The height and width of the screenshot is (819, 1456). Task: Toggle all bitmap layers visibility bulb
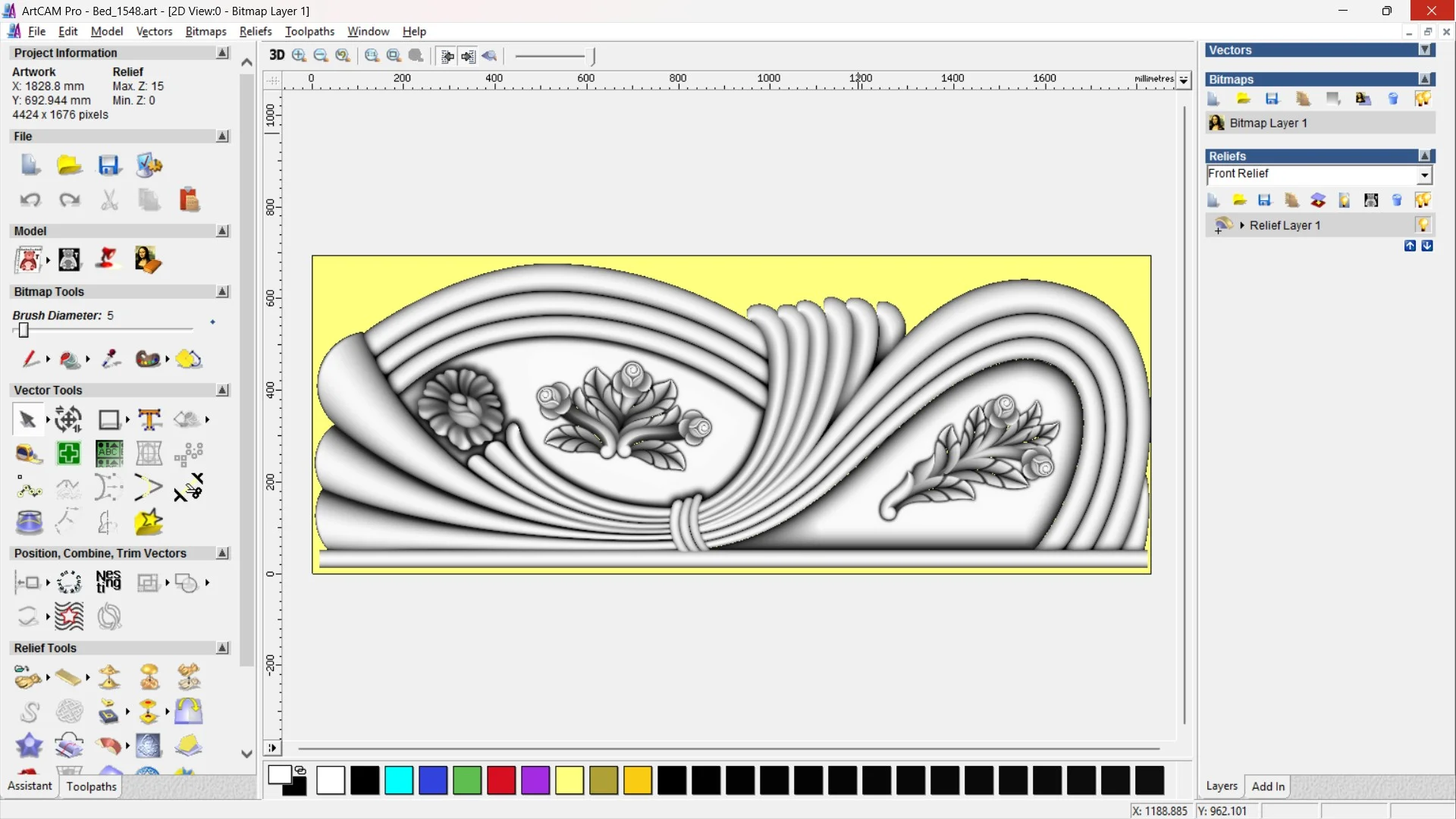1423,99
